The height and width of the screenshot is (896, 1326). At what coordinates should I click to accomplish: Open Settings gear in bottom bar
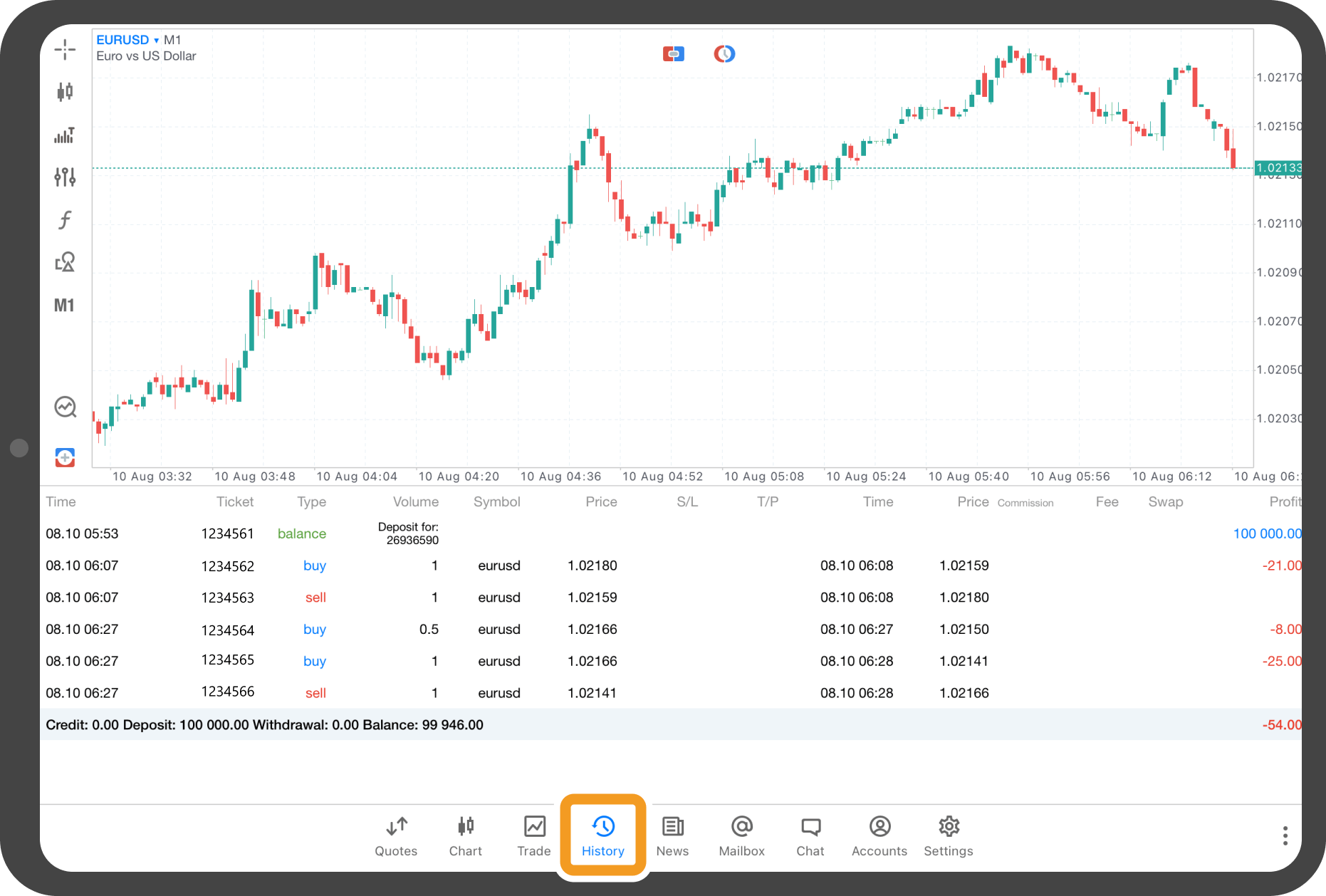[949, 836]
